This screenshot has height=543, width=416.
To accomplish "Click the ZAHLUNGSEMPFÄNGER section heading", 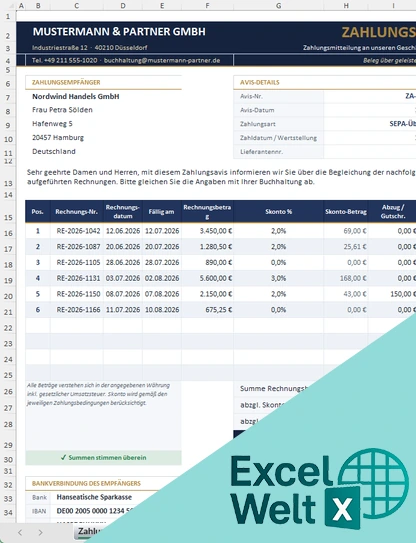I will point(66,82).
